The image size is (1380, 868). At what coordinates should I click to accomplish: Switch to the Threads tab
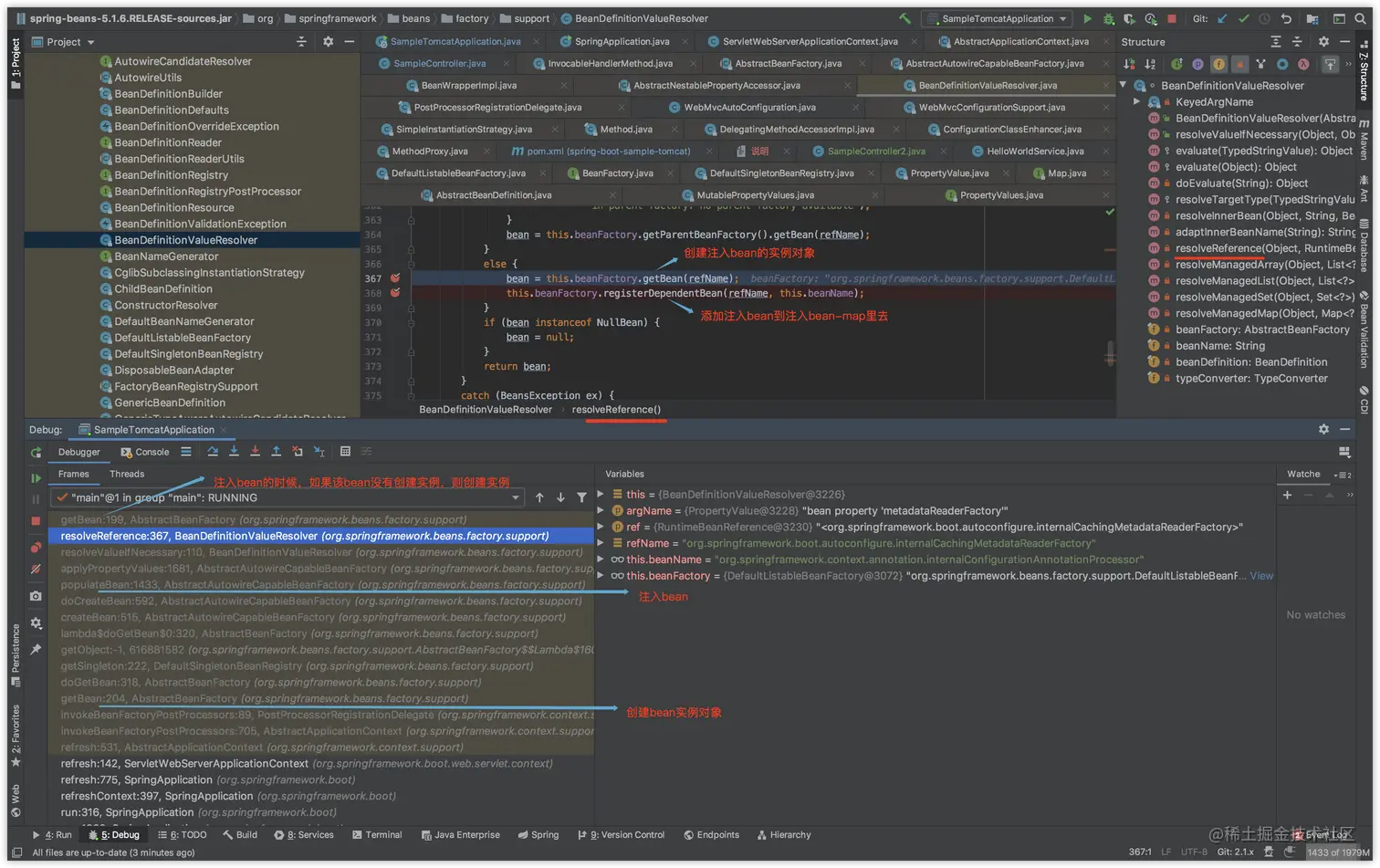click(127, 474)
